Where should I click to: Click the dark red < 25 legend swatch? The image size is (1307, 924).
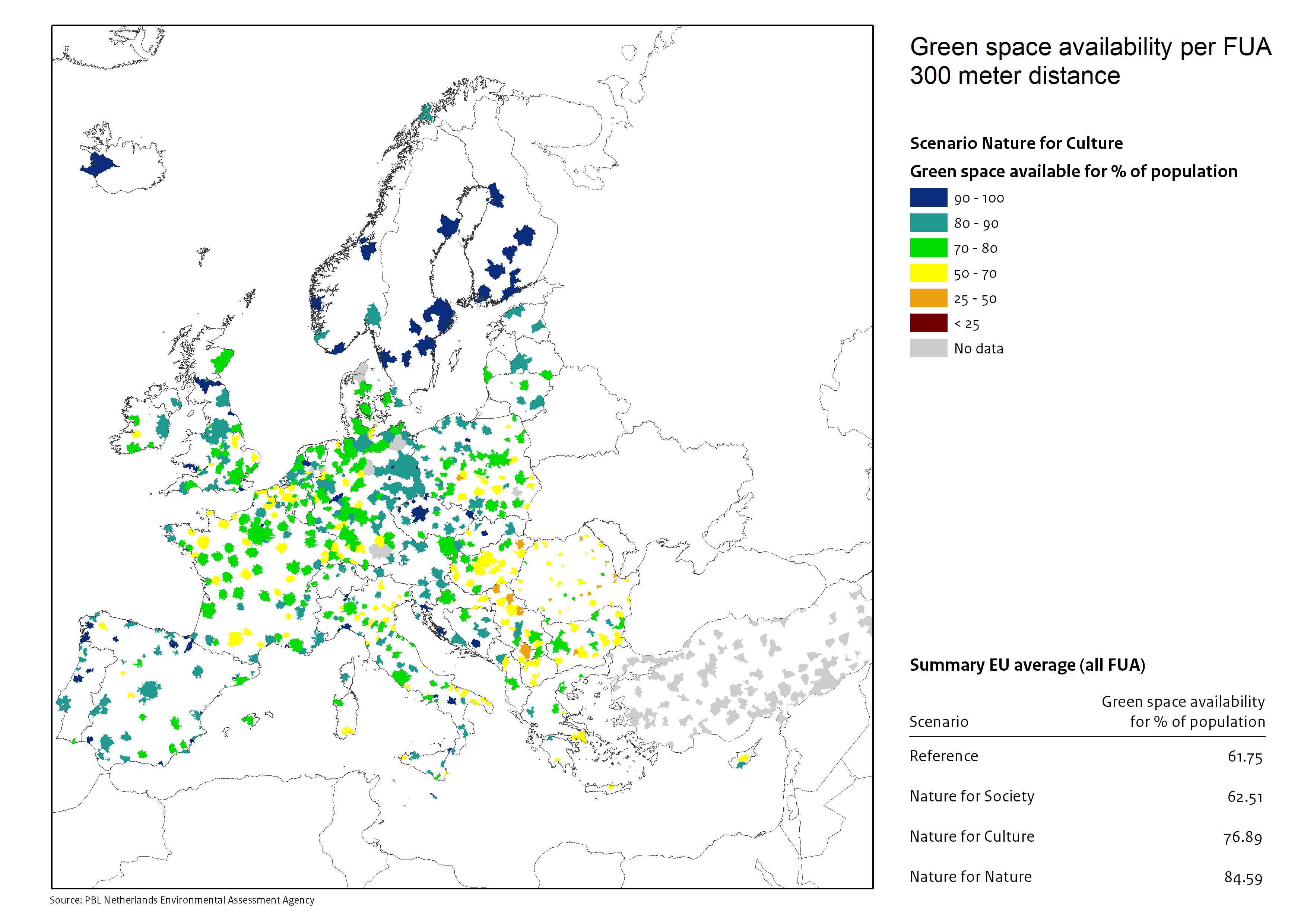929,323
